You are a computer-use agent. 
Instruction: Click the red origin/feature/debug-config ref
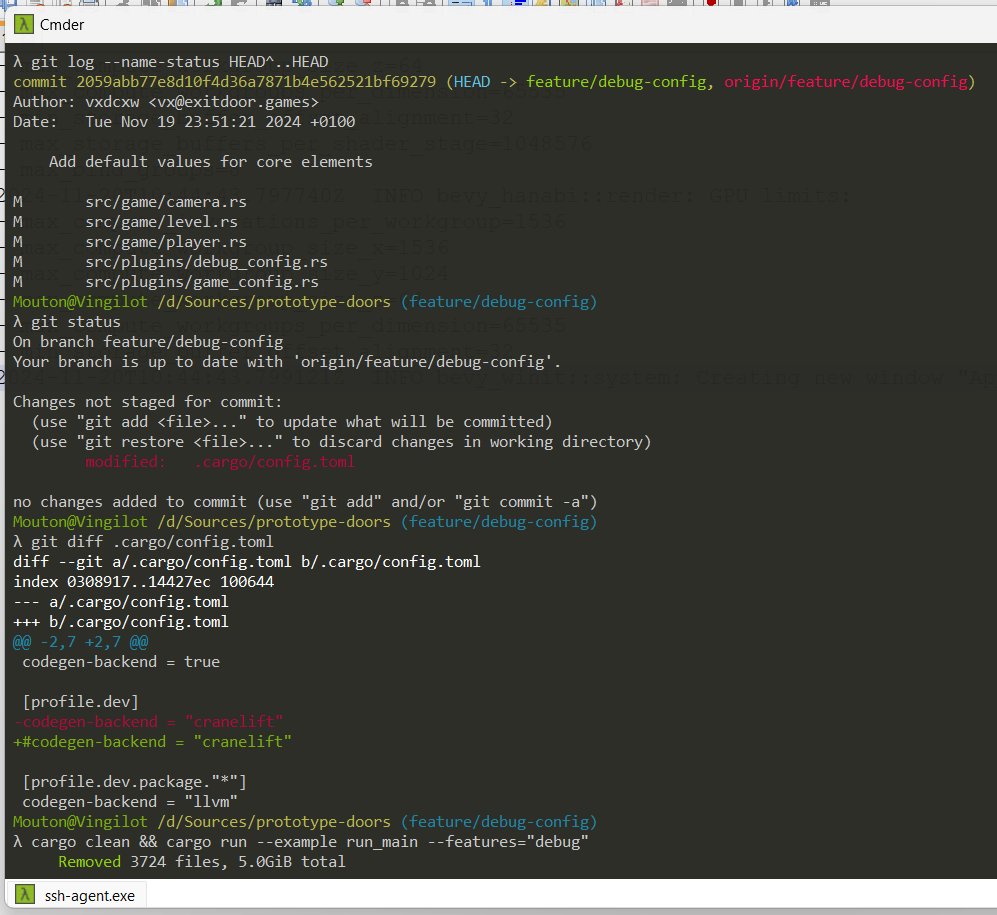click(x=846, y=82)
